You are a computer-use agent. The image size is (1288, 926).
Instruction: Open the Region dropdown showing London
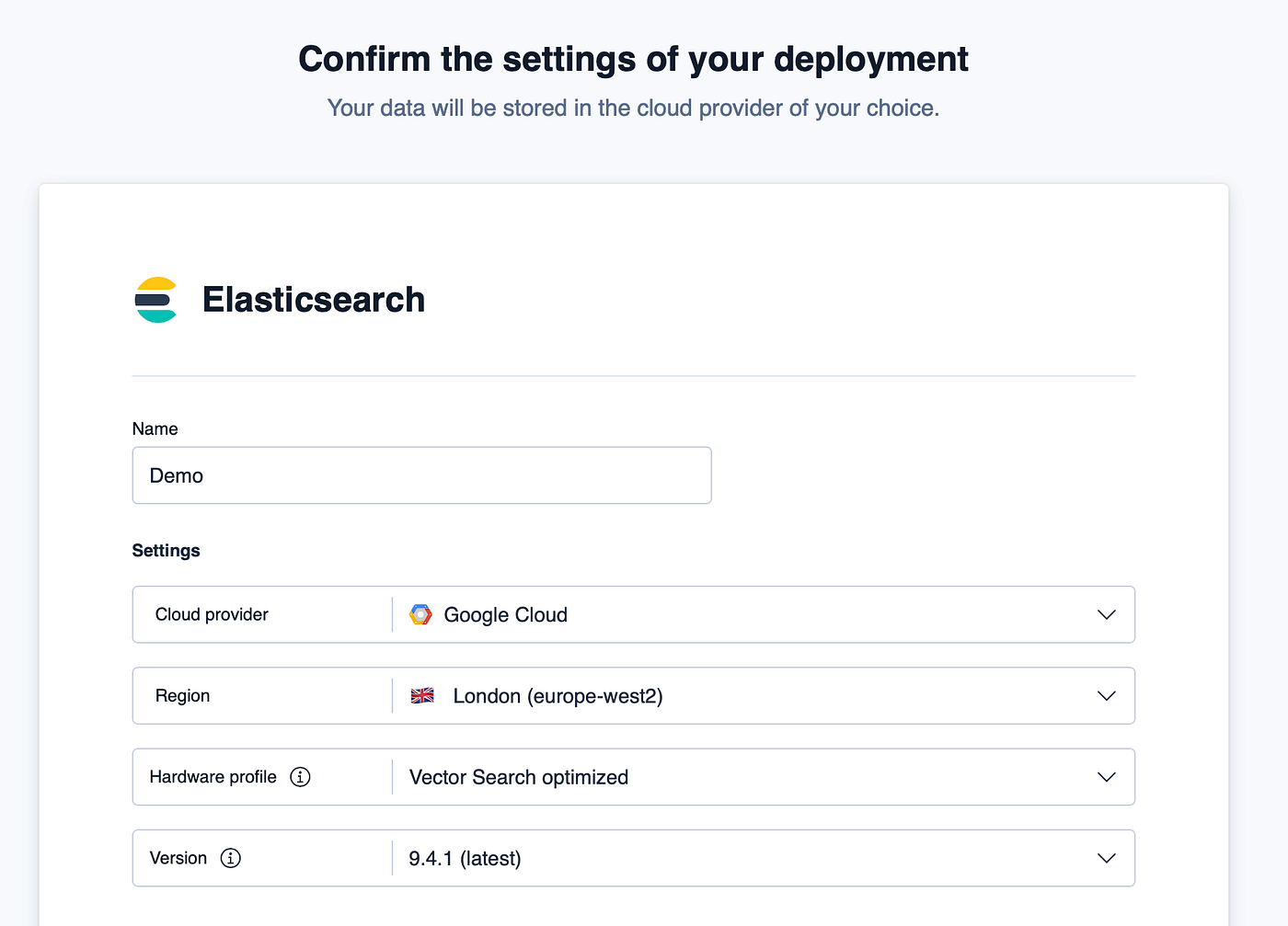coord(634,696)
